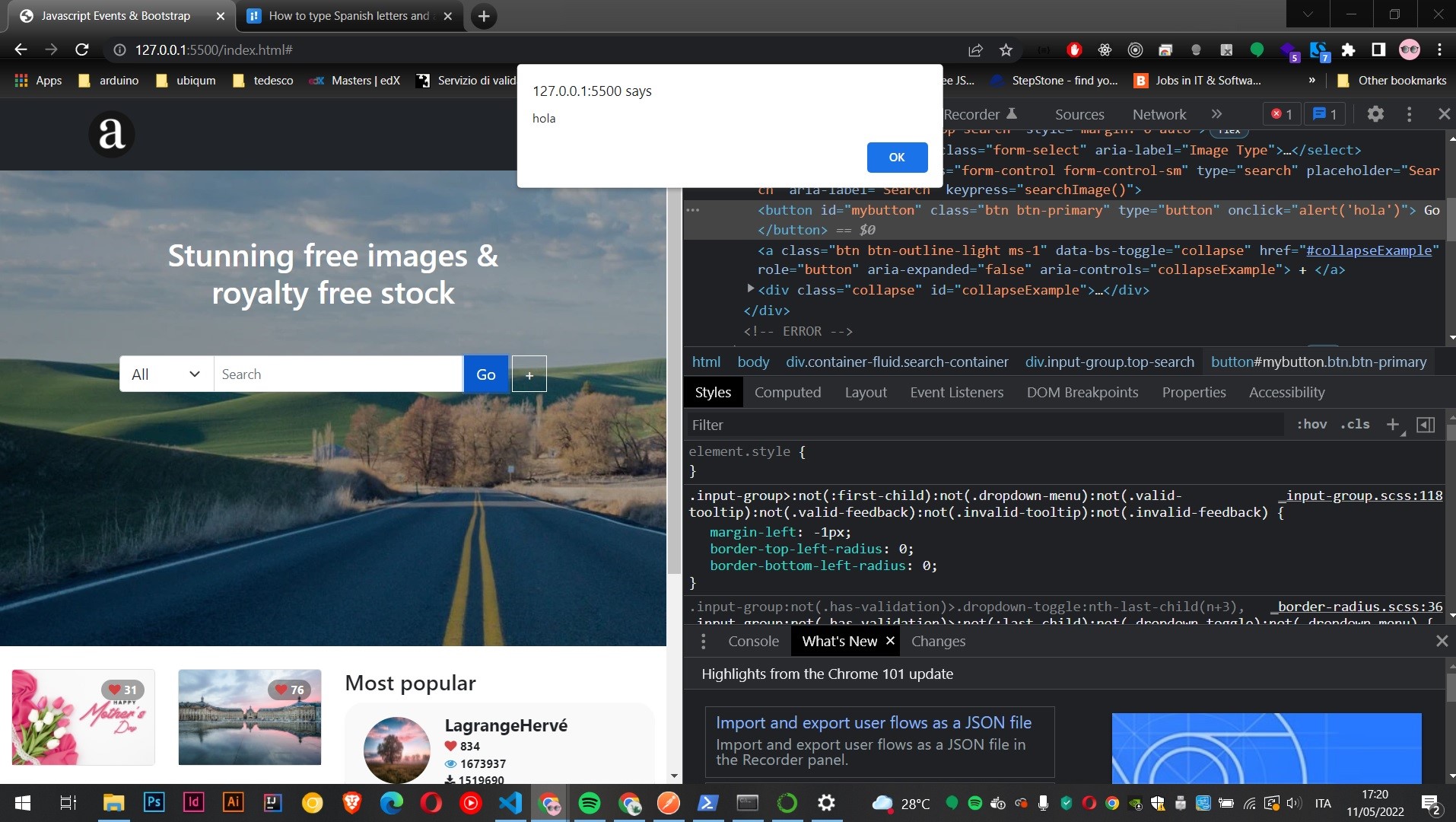Like the image with 31 hearts

[122, 690]
